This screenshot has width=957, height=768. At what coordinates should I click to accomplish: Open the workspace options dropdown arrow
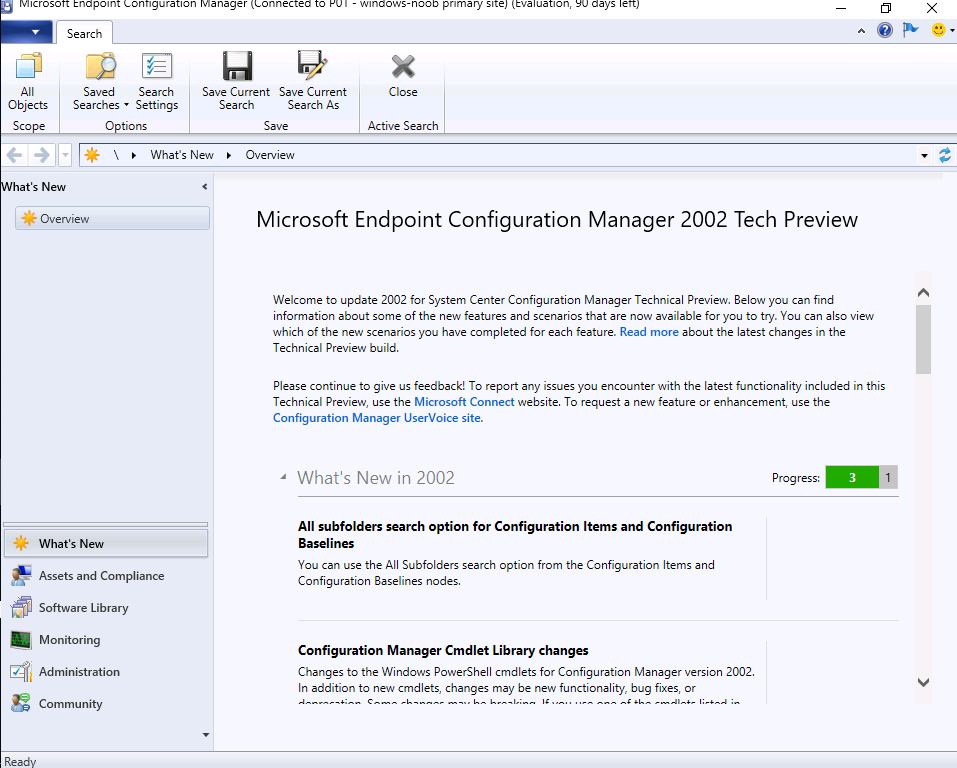(x=206, y=735)
